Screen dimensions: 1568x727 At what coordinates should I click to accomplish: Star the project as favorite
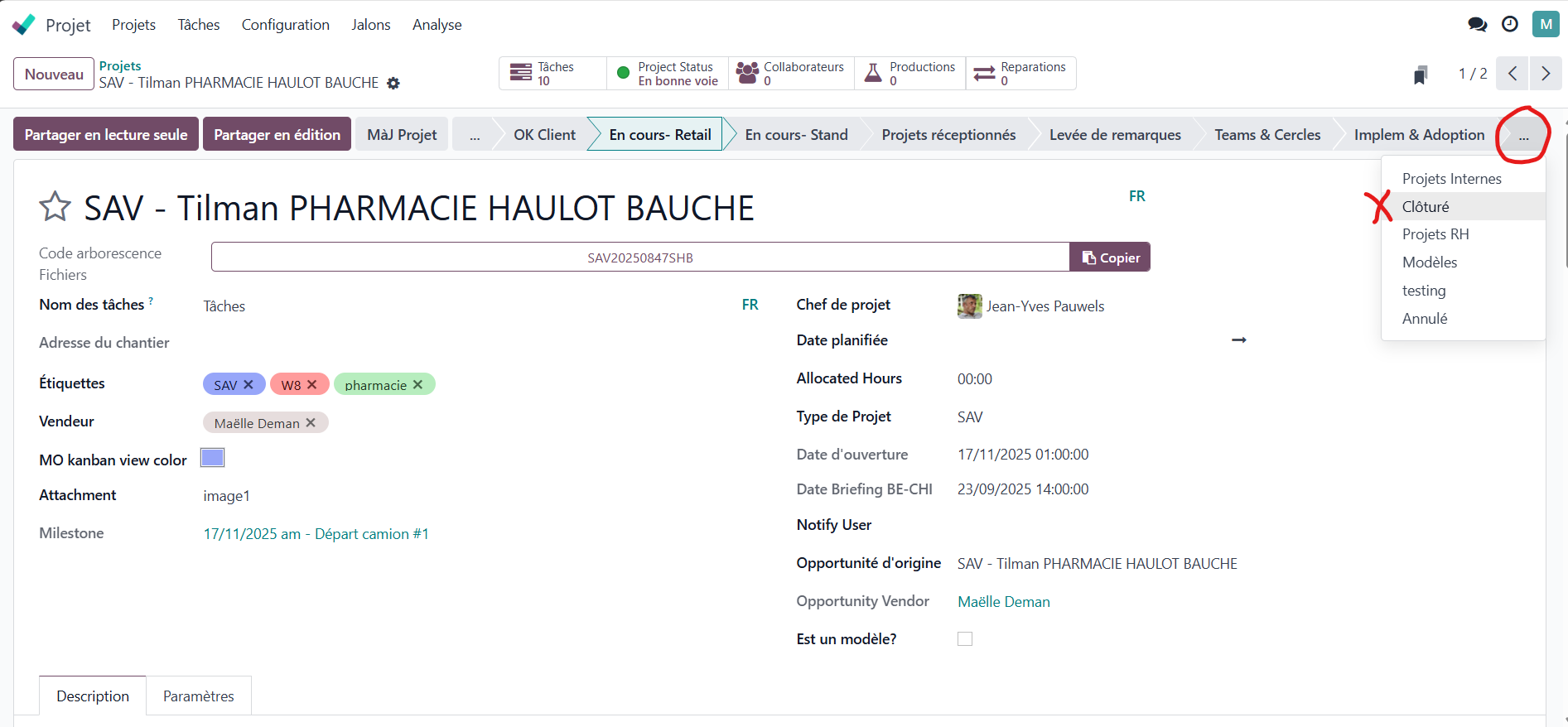(x=55, y=206)
